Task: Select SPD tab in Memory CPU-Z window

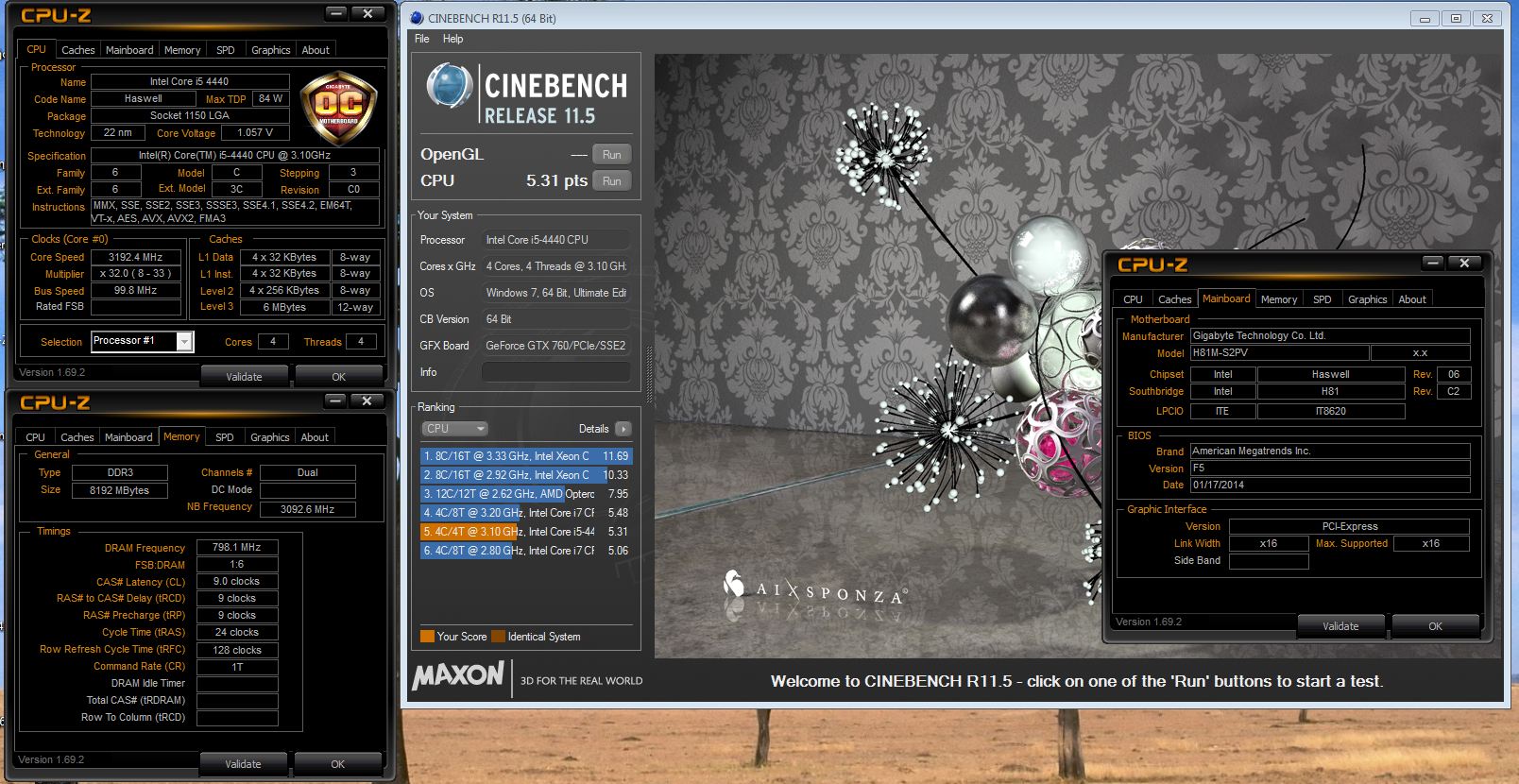Action: click(224, 437)
